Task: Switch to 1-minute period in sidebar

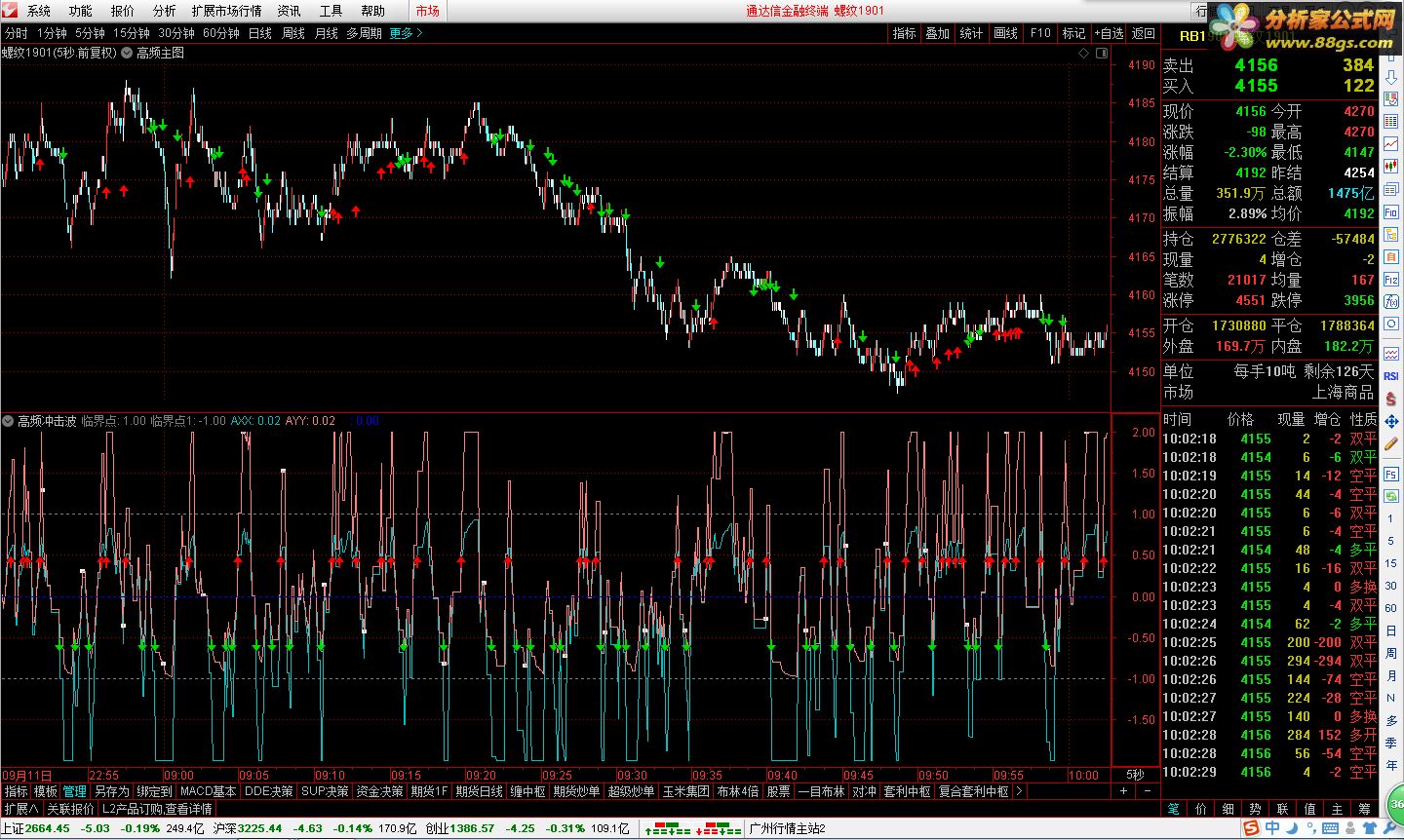Action: pos(1391,518)
